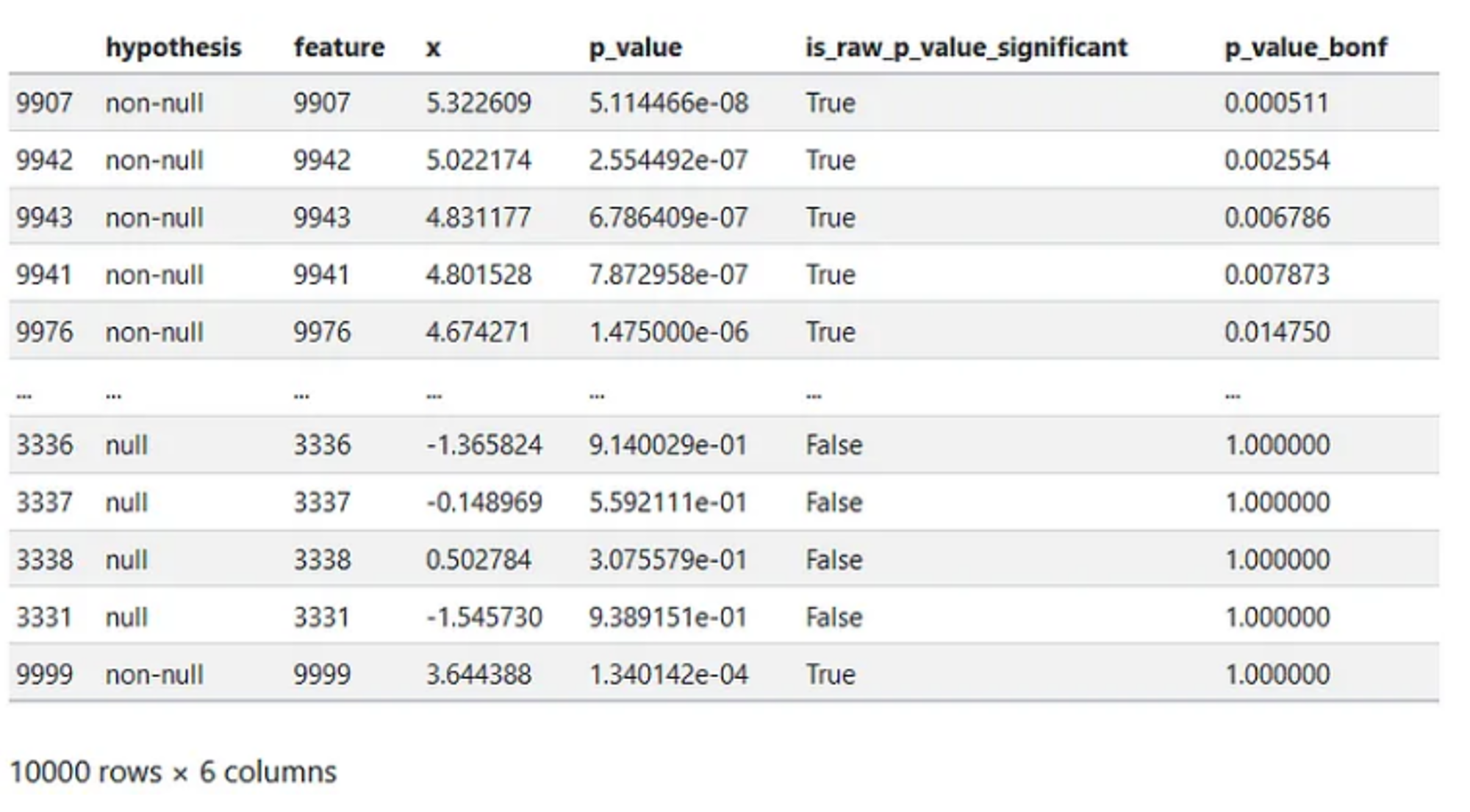Click the '10000 rows × 6 columns' summary text
Image resolution: width=1470 pixels, height=812 pixels.
(x=173, y=772)
